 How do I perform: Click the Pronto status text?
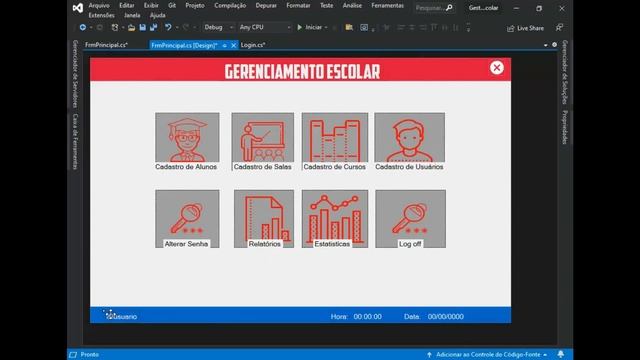(x=89, y=354)
